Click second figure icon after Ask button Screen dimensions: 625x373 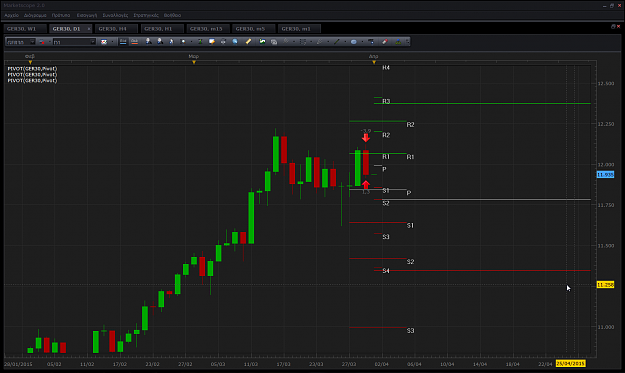(x=160, y=41)
